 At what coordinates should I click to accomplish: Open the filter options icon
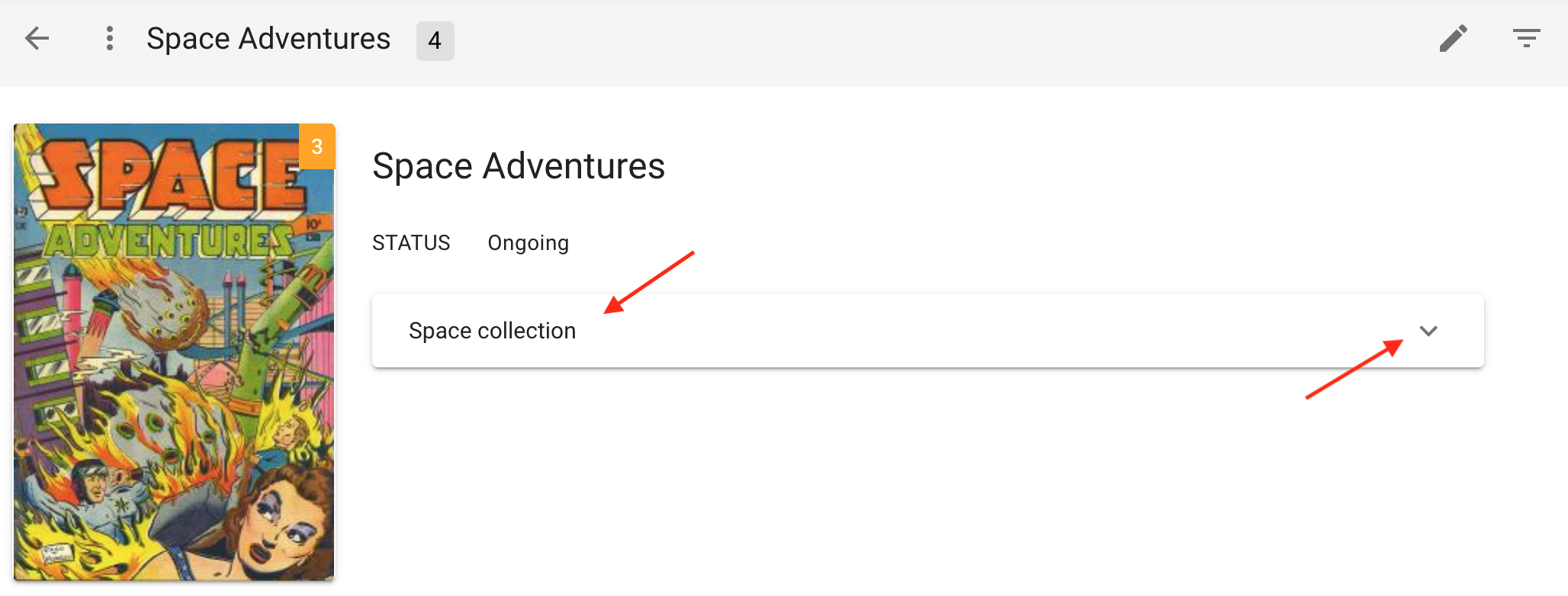click(x=1526, y=39)
